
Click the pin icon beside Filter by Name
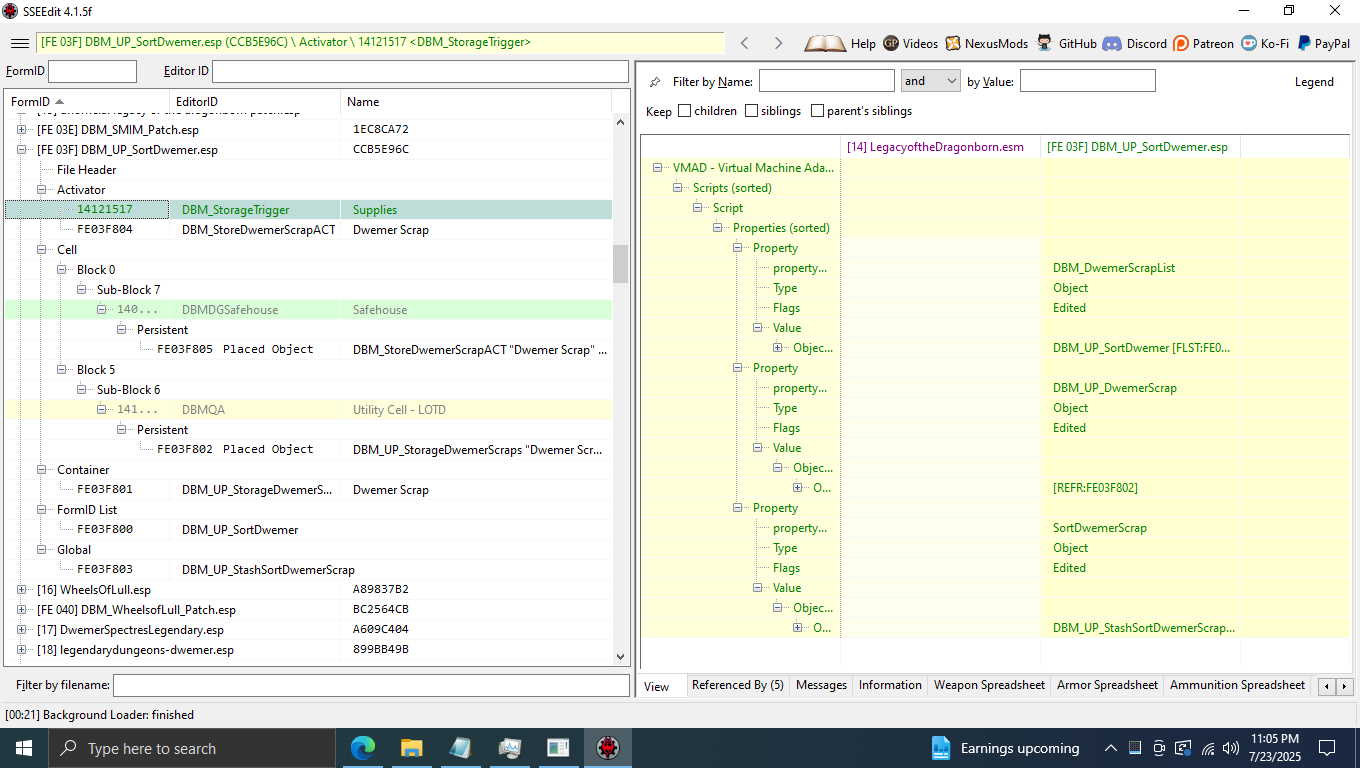[x=655, y=82]
